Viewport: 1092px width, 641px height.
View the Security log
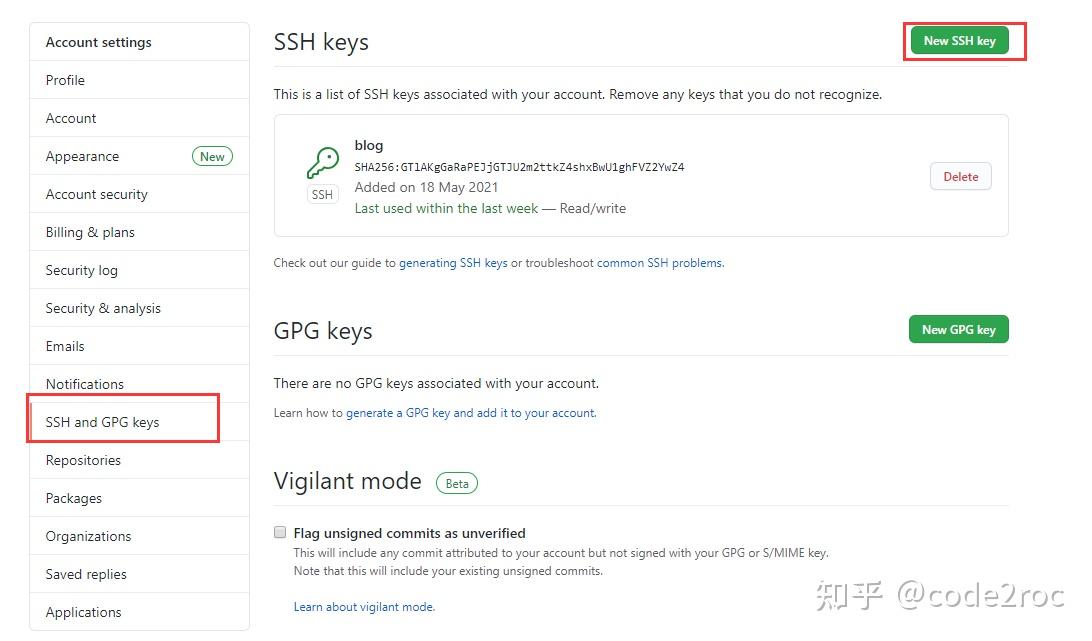tap(81, 270)
